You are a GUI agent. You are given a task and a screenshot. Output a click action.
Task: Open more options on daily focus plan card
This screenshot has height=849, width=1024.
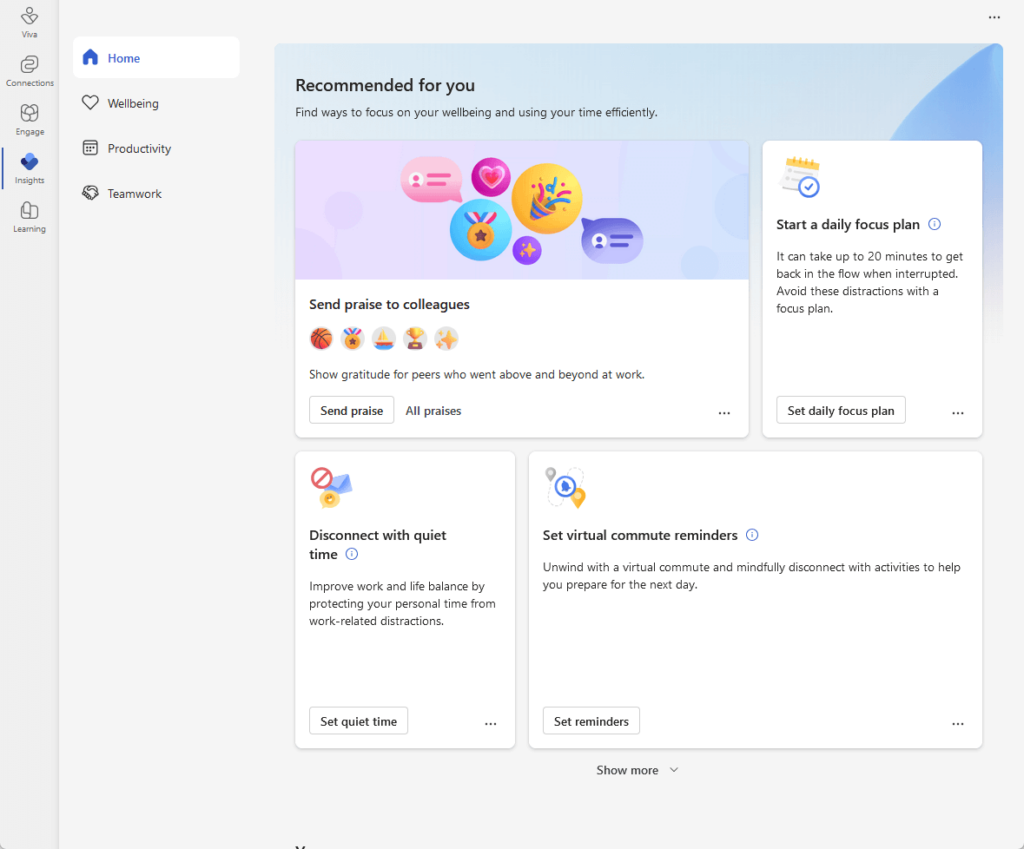[x=957, y=412]
